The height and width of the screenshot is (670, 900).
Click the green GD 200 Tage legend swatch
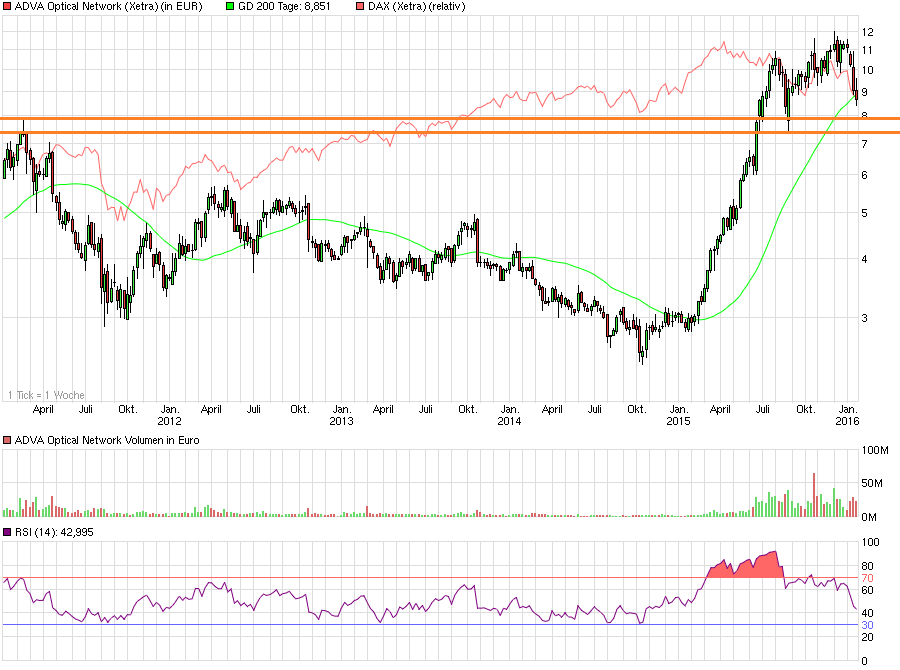(230, 6)
